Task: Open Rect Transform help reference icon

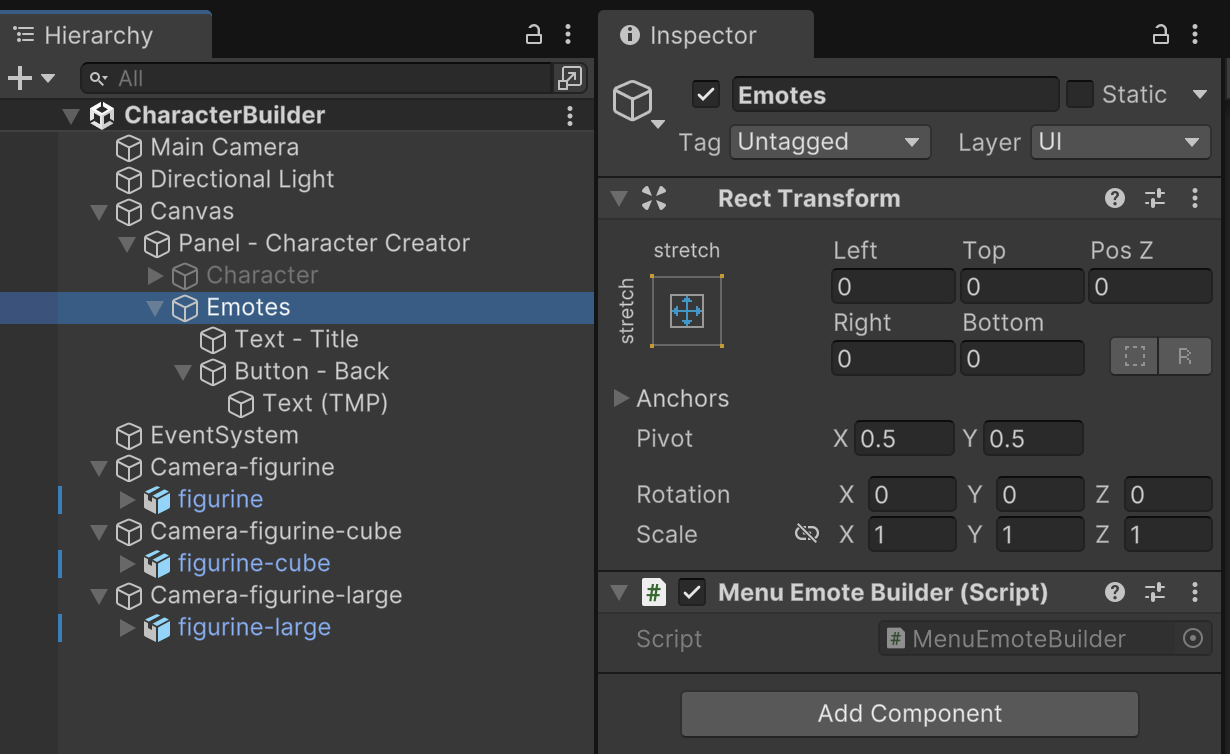Action: [1115, 198]
